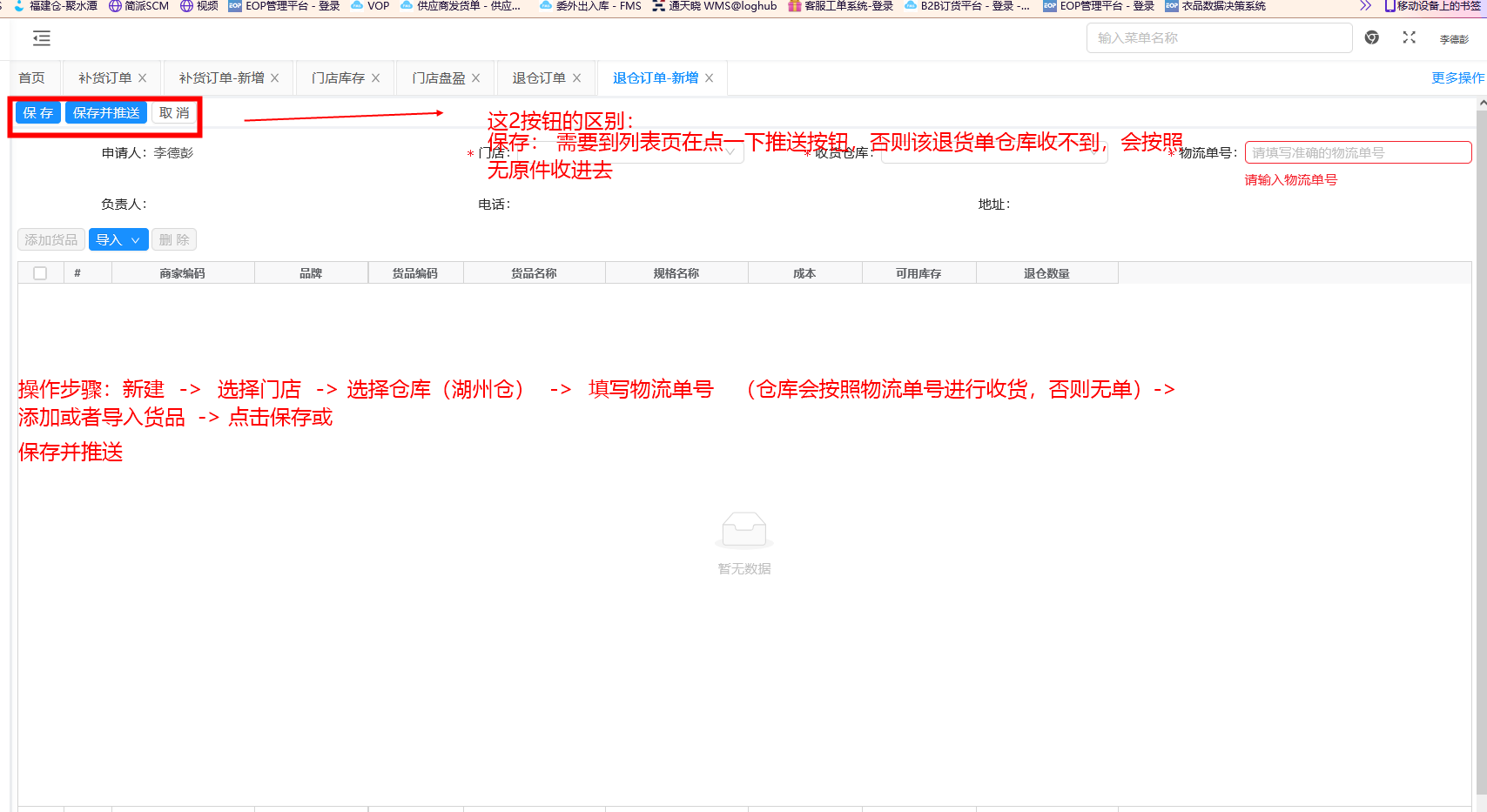Close the 补货订单 tab

pos(143,78)
